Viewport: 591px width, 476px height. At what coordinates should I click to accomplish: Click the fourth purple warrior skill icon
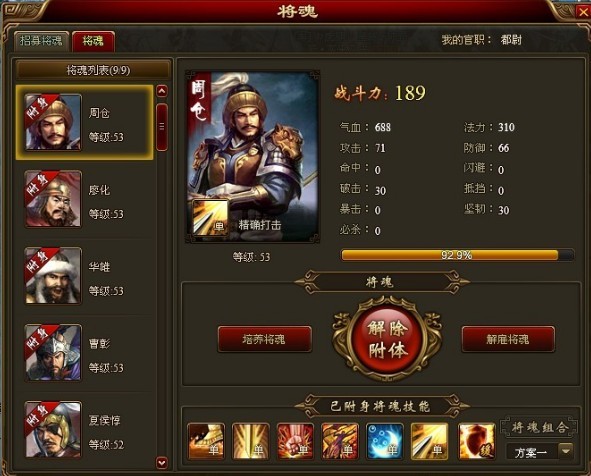[340, 441]
